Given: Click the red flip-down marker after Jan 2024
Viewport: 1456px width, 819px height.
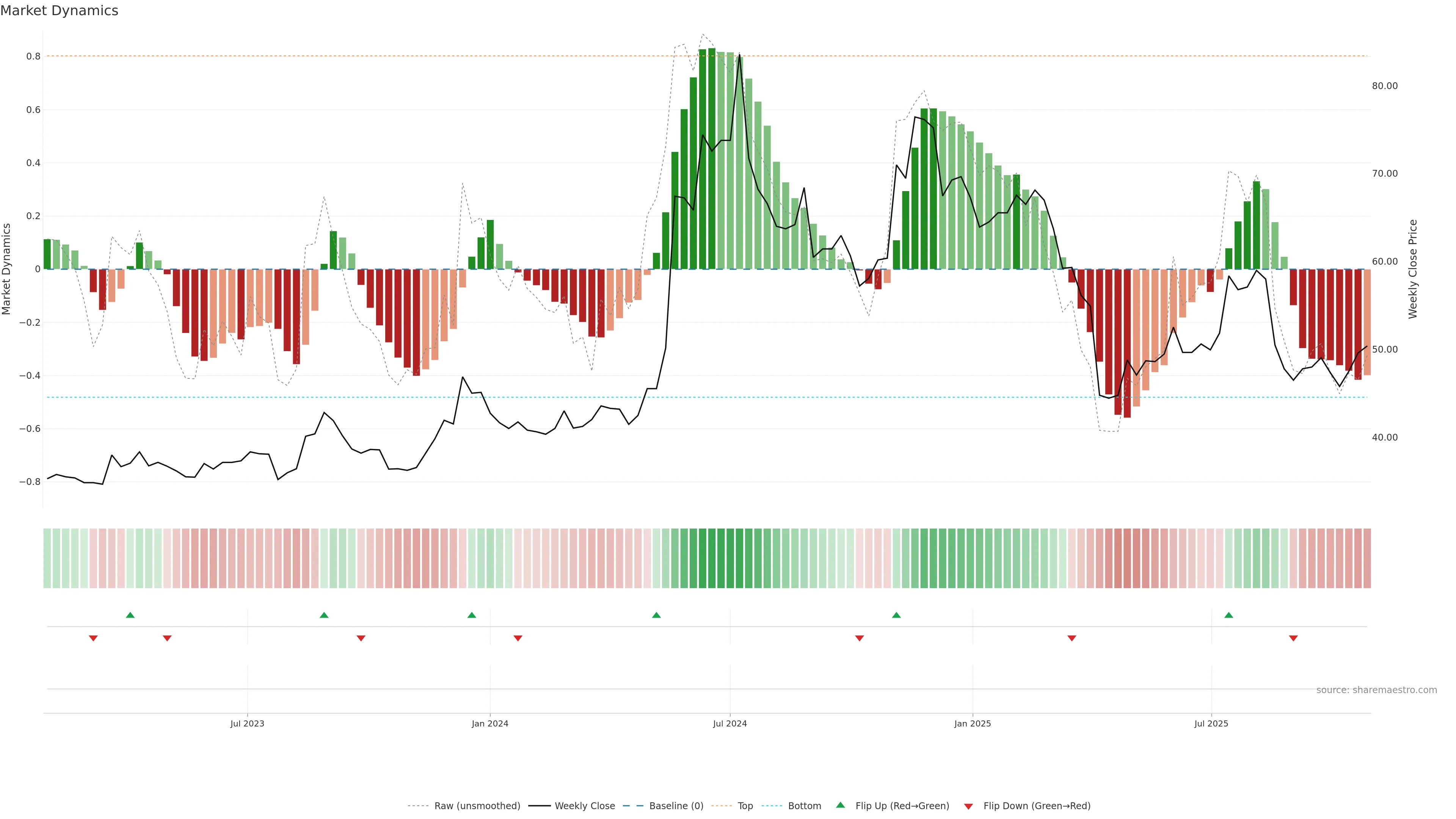Looking at the screenshot, I should [x=518, y=638].
